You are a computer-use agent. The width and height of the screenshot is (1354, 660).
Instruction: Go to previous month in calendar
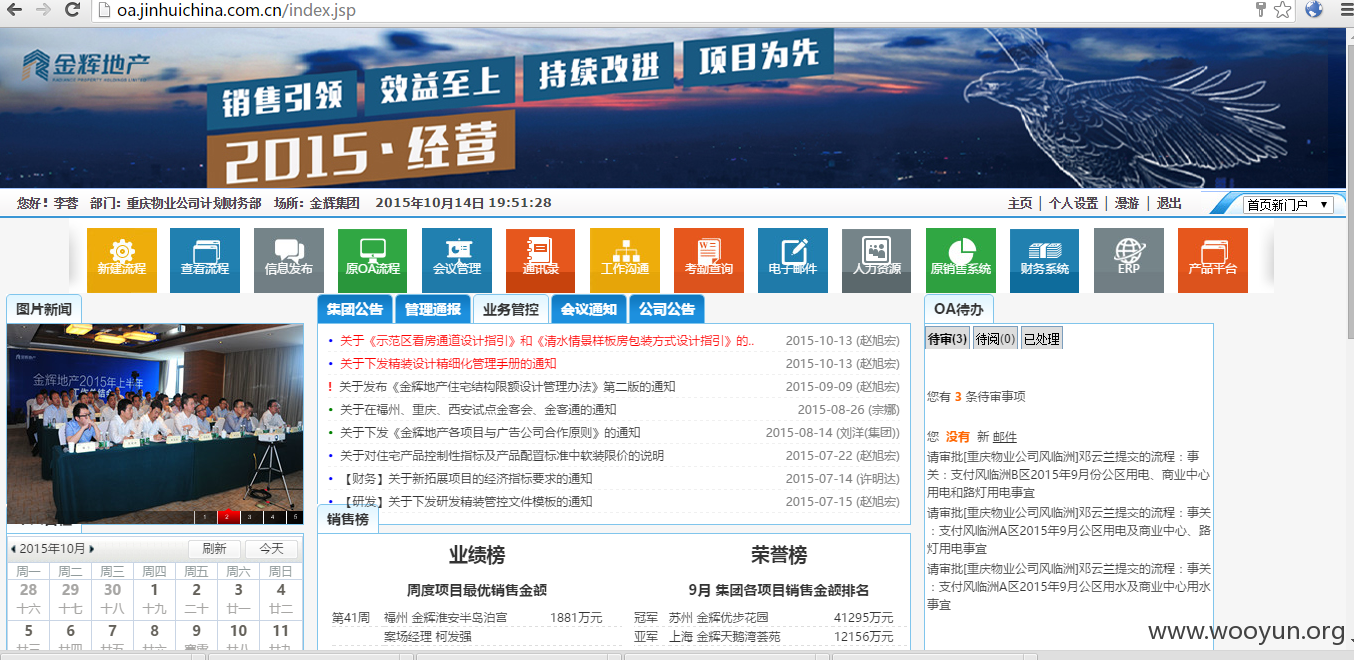pyautogui.click(x=13, y=549)
